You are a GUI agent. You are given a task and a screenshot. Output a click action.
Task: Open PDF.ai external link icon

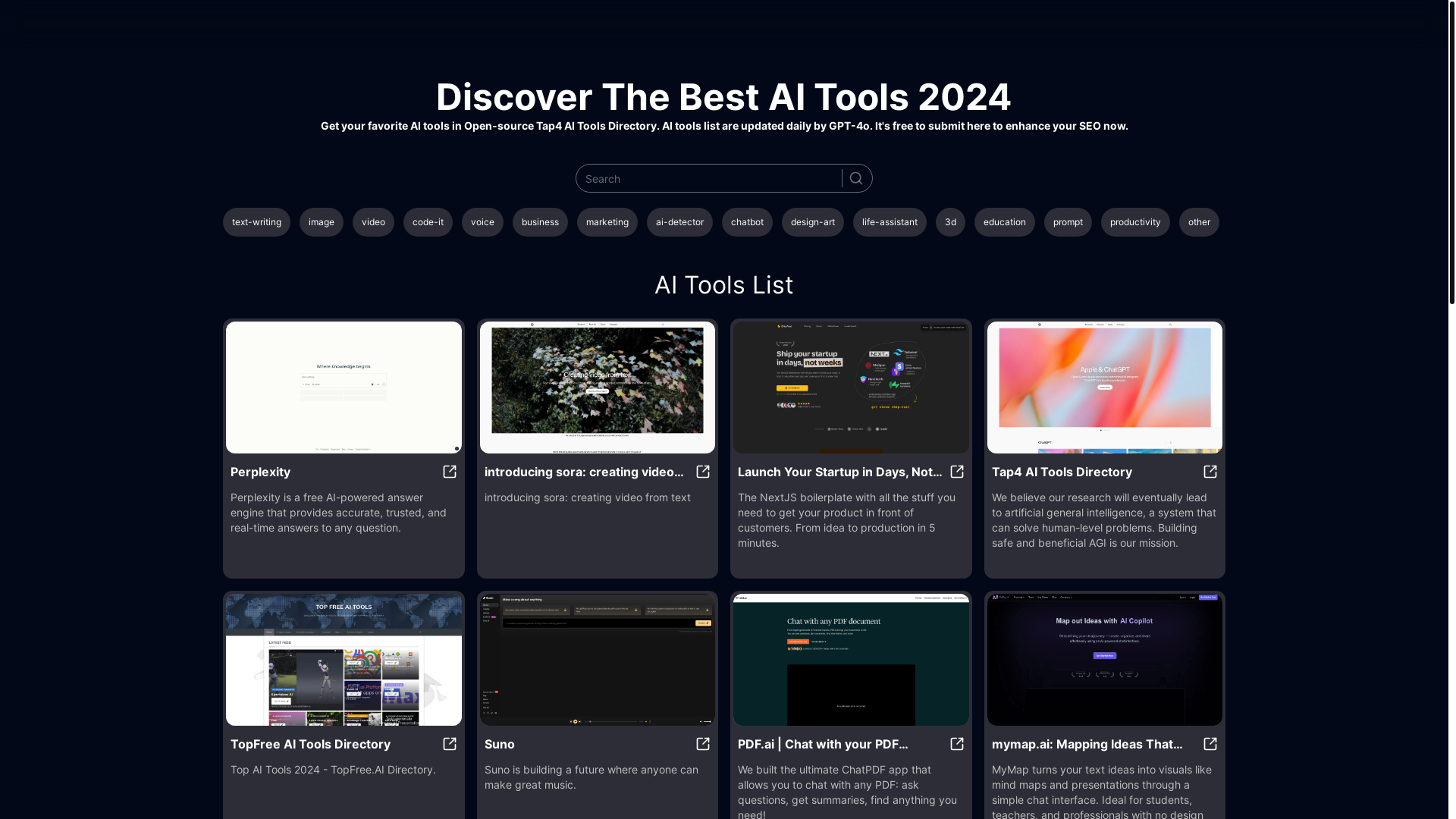[x=957, y=744]
